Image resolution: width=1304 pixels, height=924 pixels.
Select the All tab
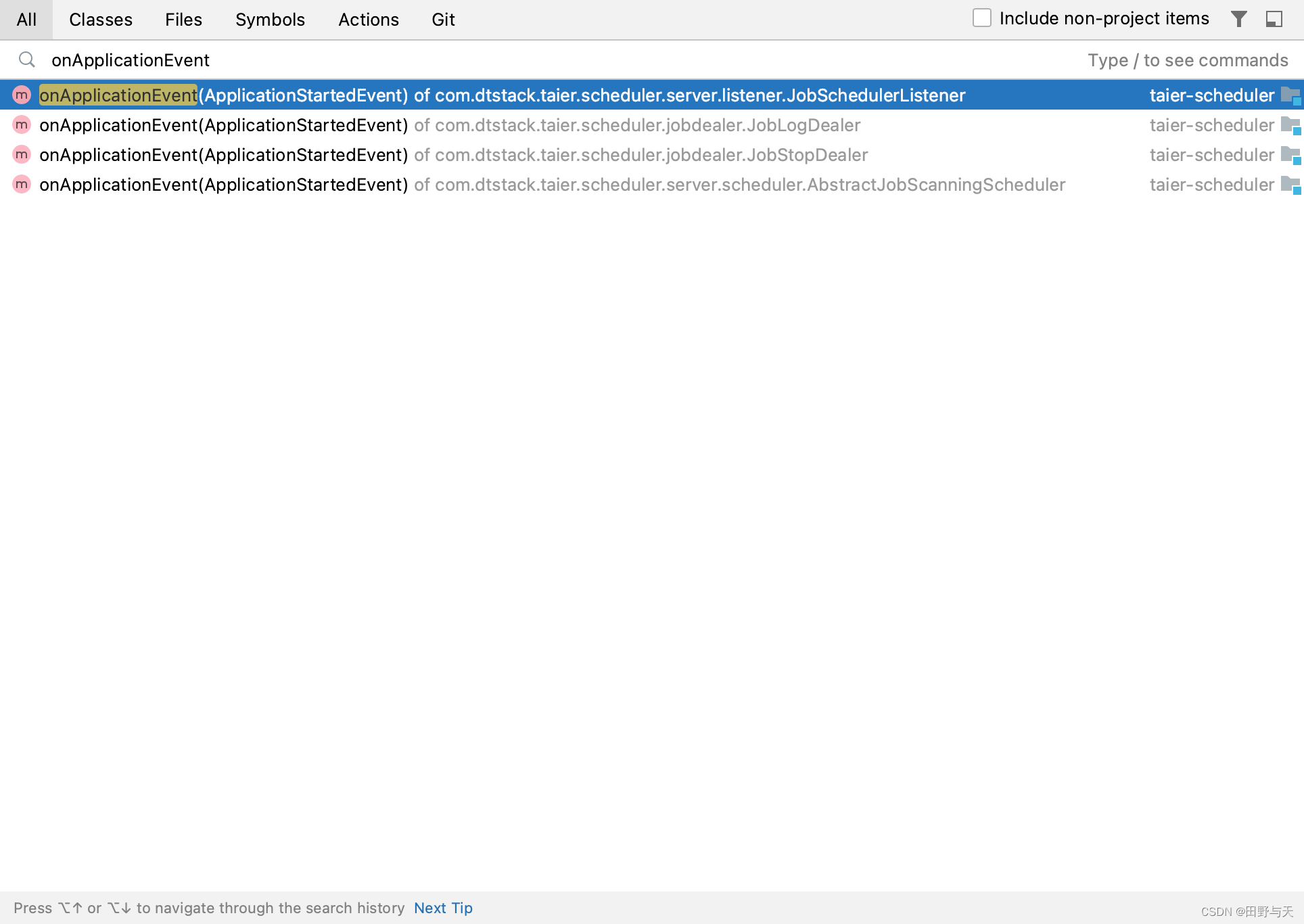click(x=26, y=20)
